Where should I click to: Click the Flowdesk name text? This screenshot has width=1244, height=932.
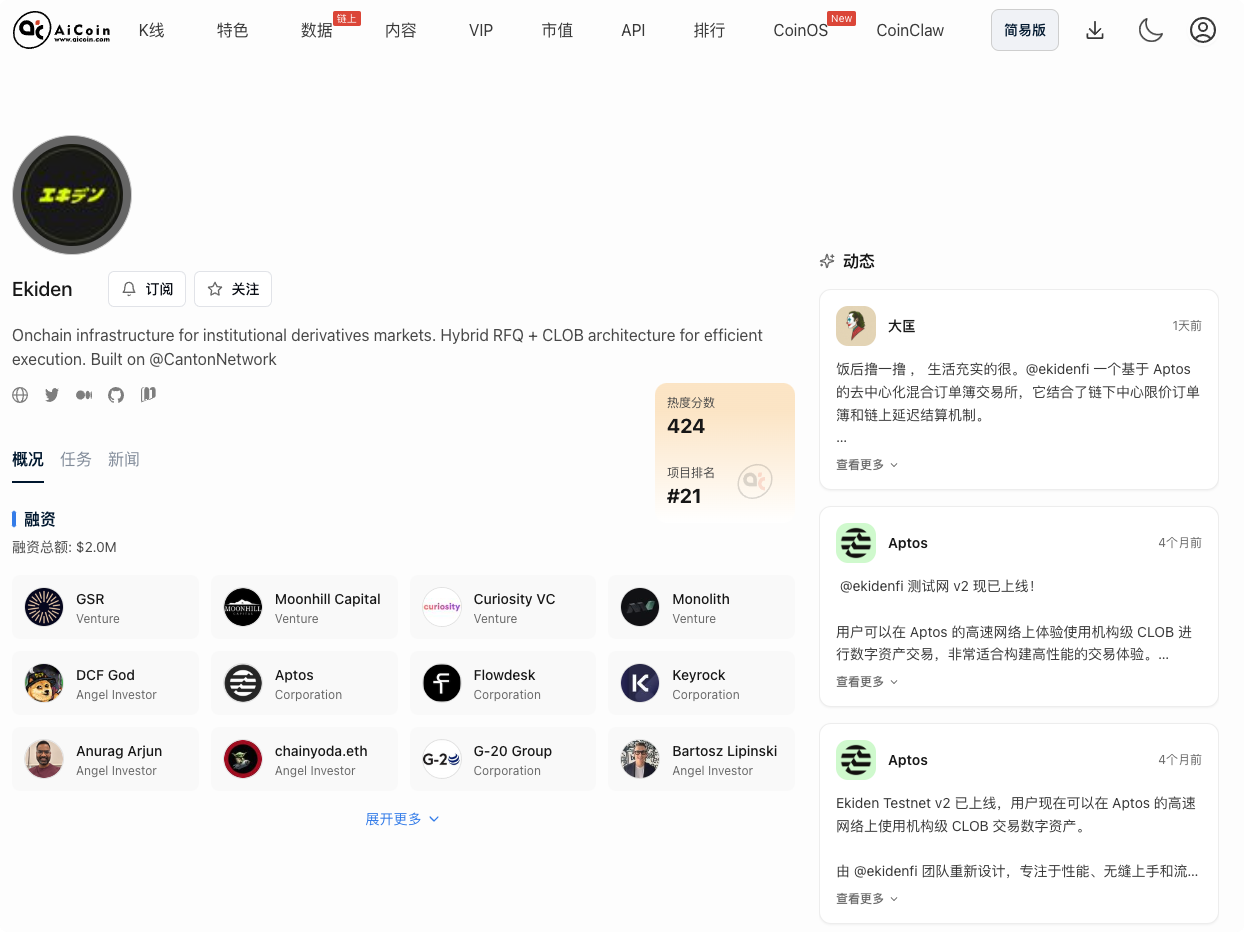click(505, 675)
